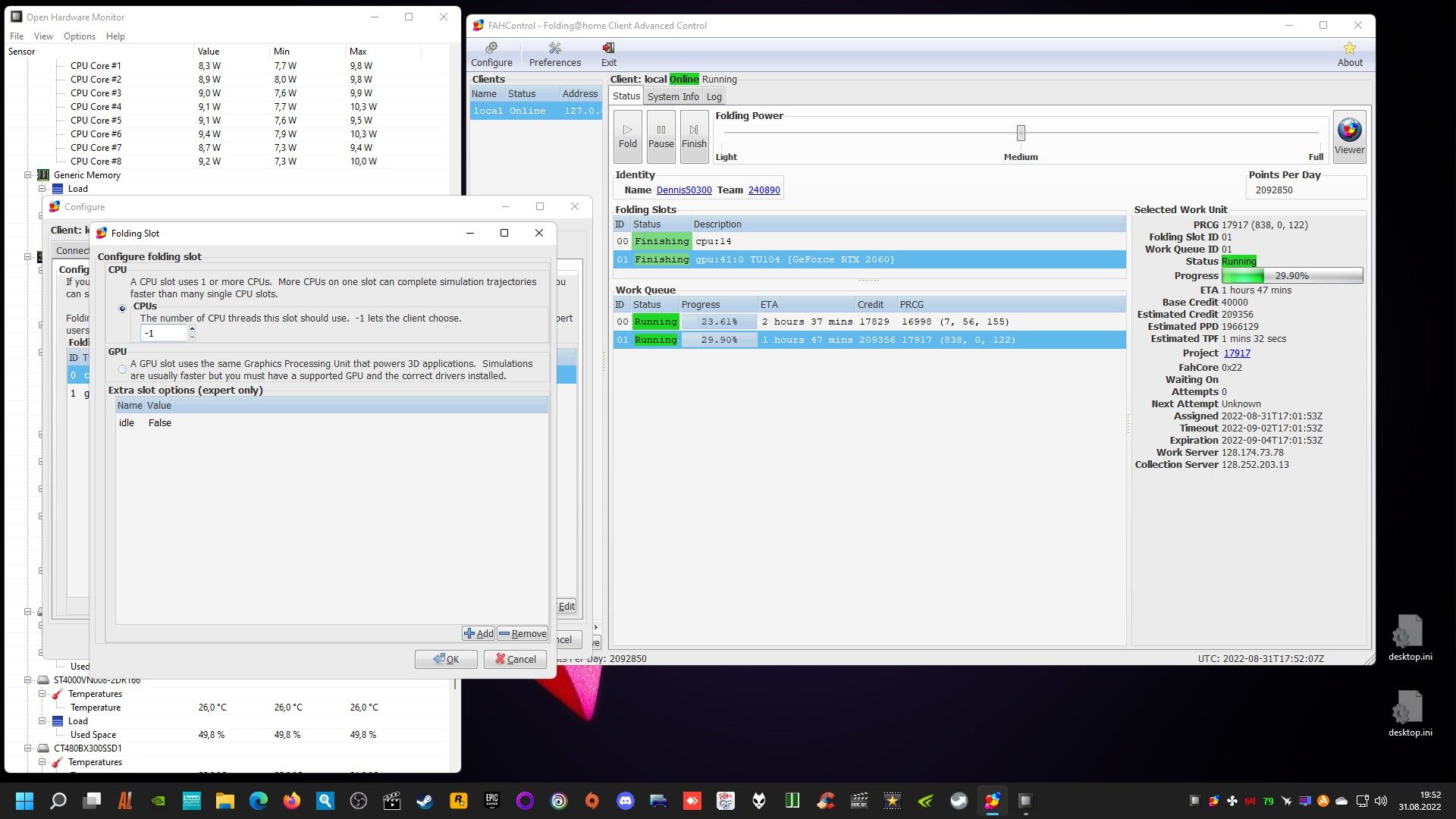Click the Exit toolbar icon in FAHControl
1456x819 pixels.
pyautogui.click(x=608, y=55)
